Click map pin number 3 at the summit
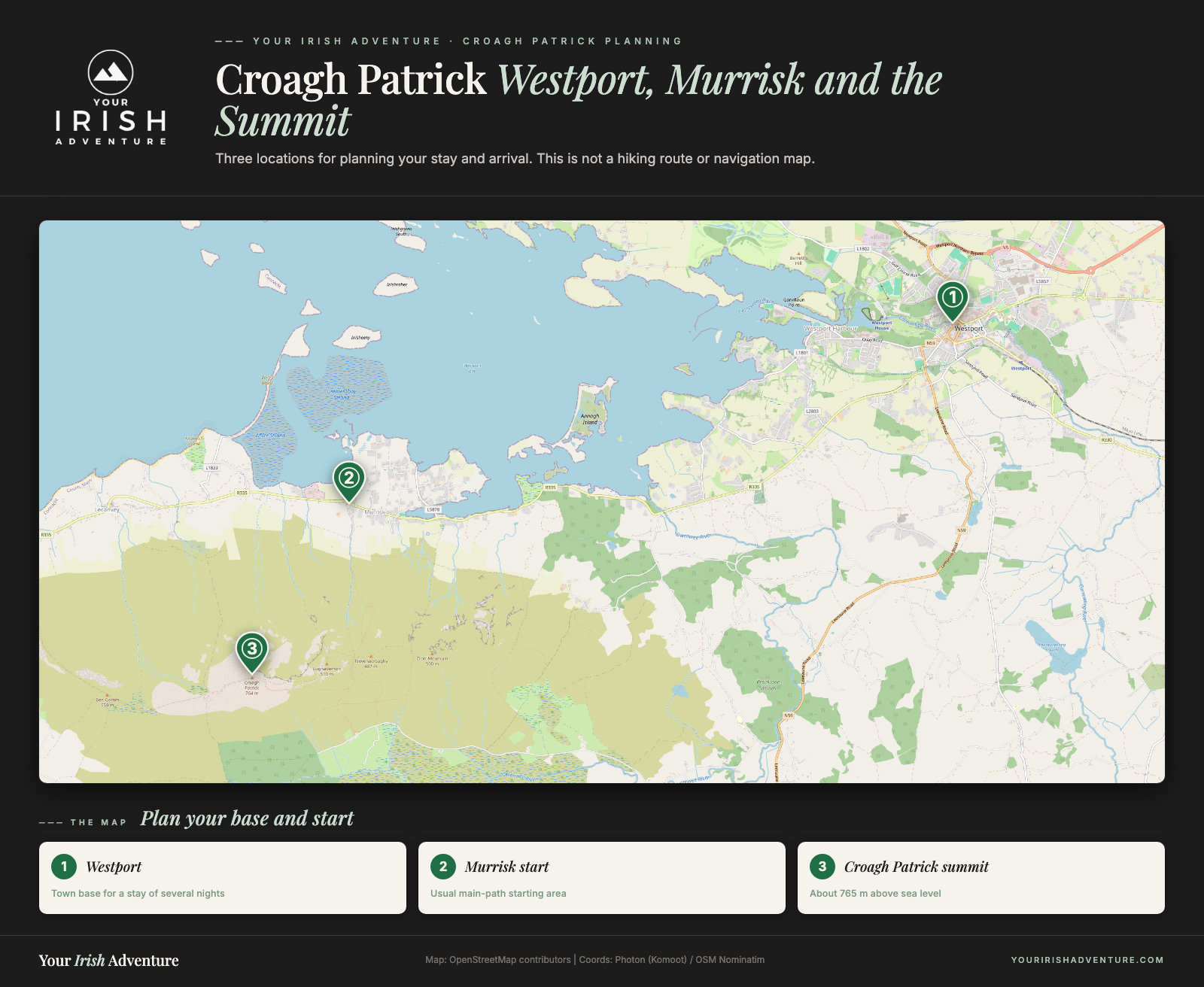Image resolution: width=1204 pixels, height=987 pixels. pos(252,651)
